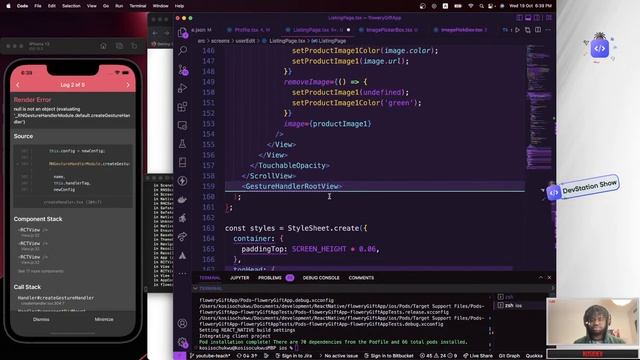The height and width of the screenshot is (360, 640).
Task: Click 'userEdit' in the editor breadcrumb
Action: click(x=245, y=41)
